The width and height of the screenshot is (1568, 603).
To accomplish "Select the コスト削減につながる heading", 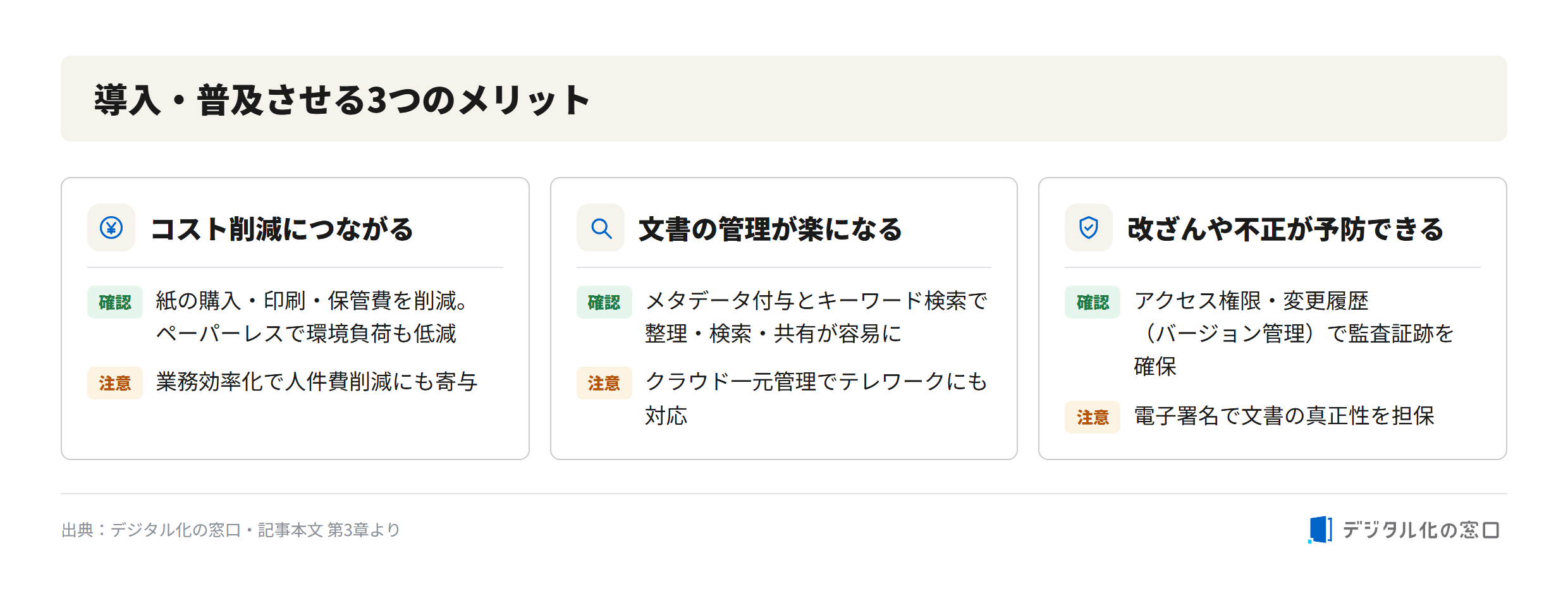I will click(x=282, y=229).
